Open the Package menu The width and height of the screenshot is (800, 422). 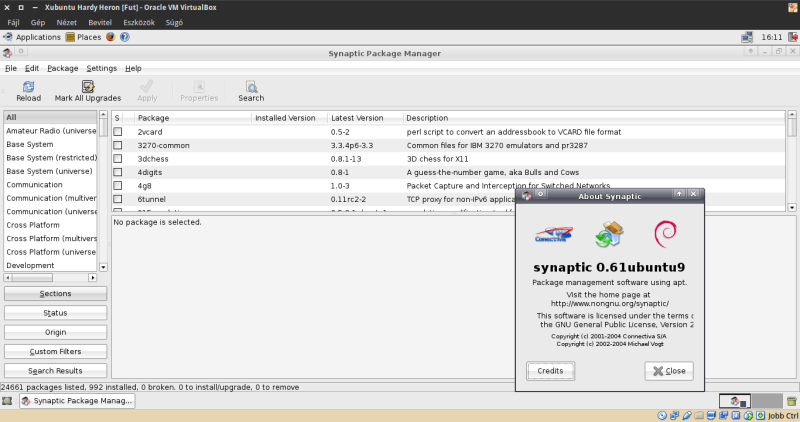(x=63, y=68)
